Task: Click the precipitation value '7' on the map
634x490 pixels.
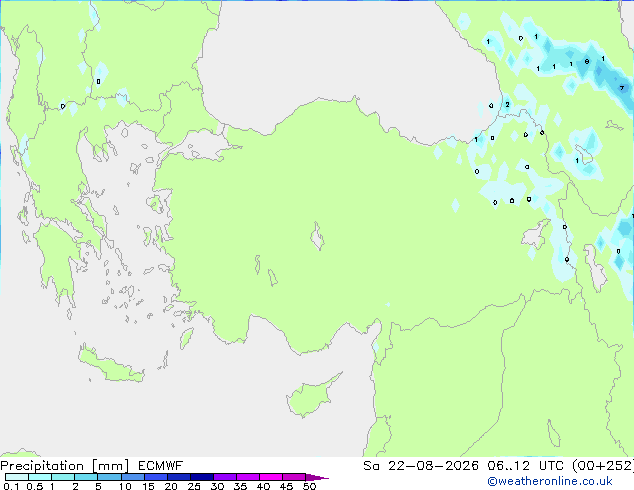Action: [x=622, y=88]
